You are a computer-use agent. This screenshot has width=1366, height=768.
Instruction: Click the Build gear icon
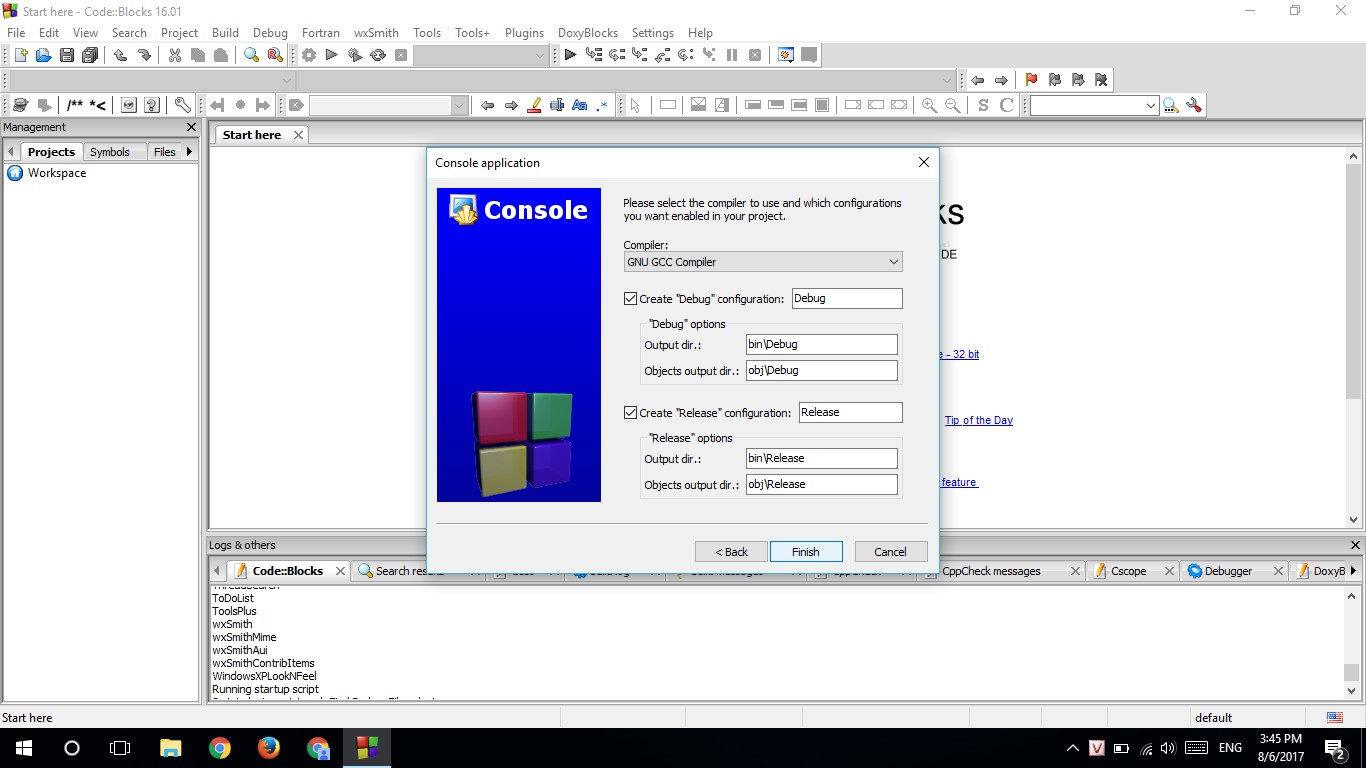(309, 55)
